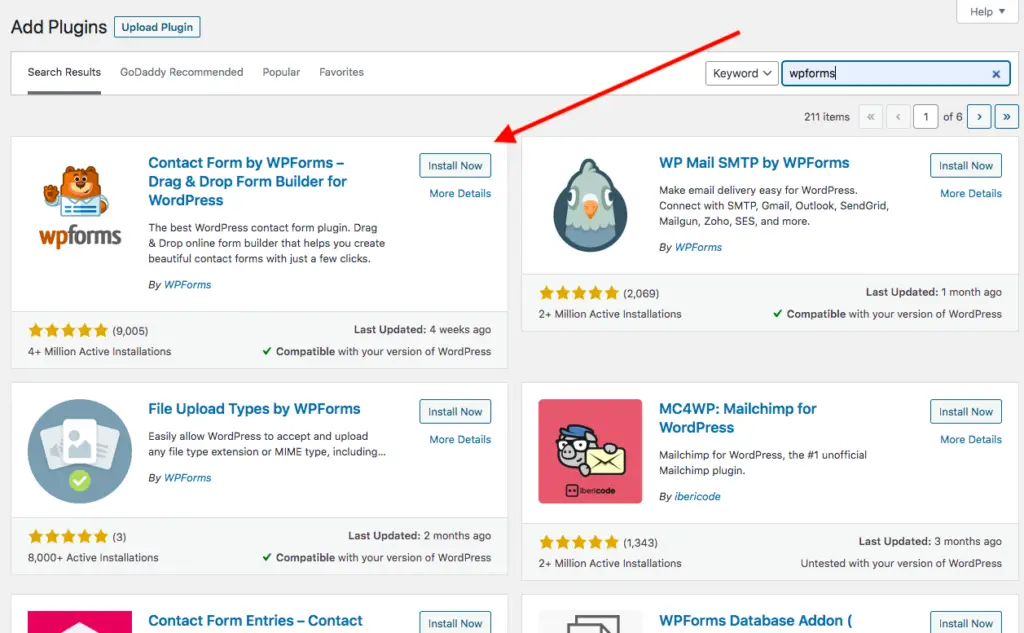Open Contact Form Entries title link
The width and height of the screenshot is (1024, 633).
click(255, 621)
